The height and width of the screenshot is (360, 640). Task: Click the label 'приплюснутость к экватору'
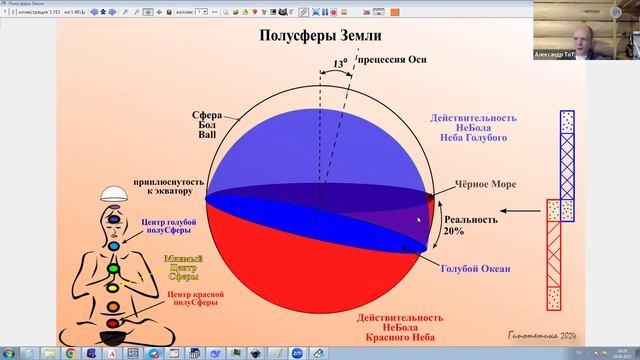click(x=169, y=187)
